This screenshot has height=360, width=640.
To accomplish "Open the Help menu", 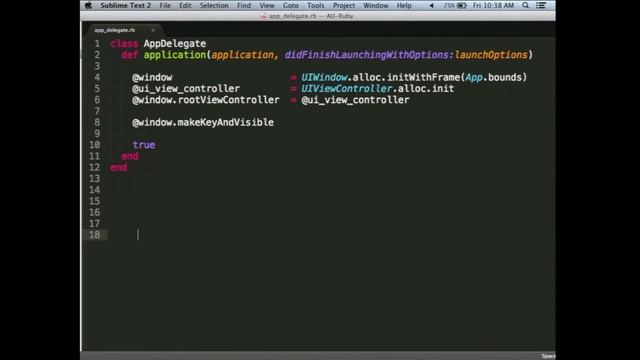I will click(404, 5).
